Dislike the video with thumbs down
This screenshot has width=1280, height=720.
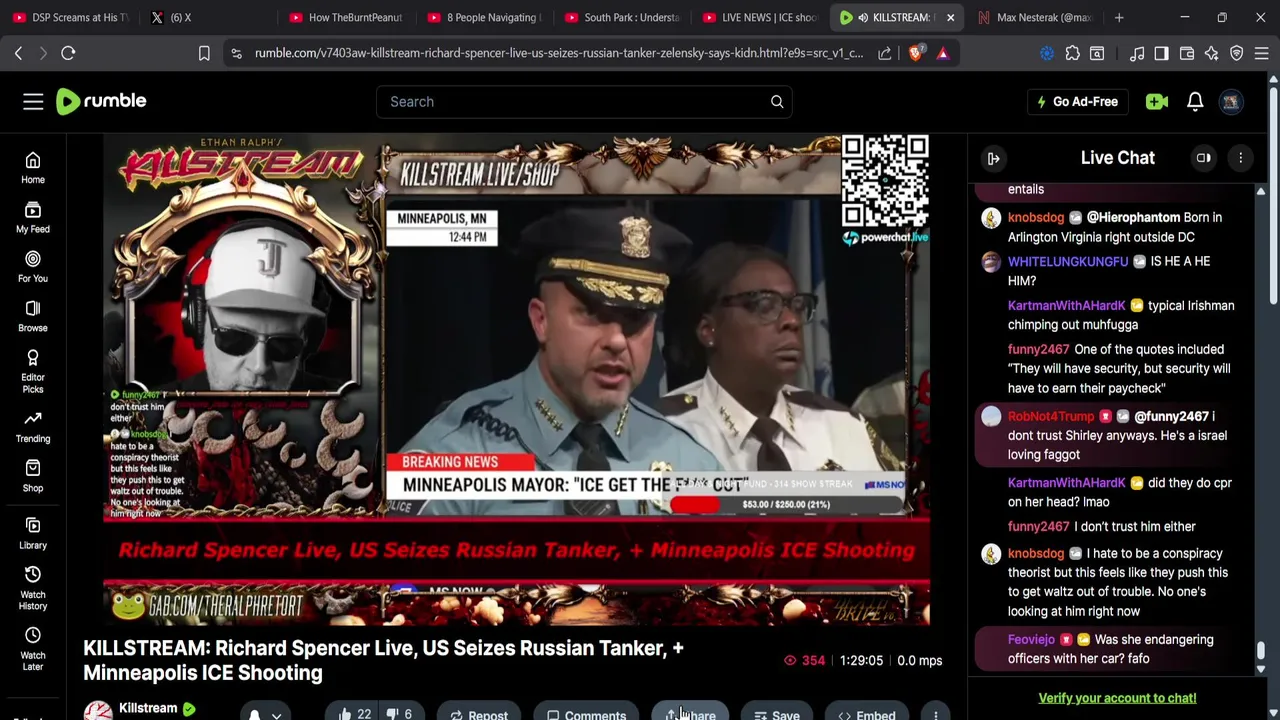pyautogui.click(x=401, y=714)
